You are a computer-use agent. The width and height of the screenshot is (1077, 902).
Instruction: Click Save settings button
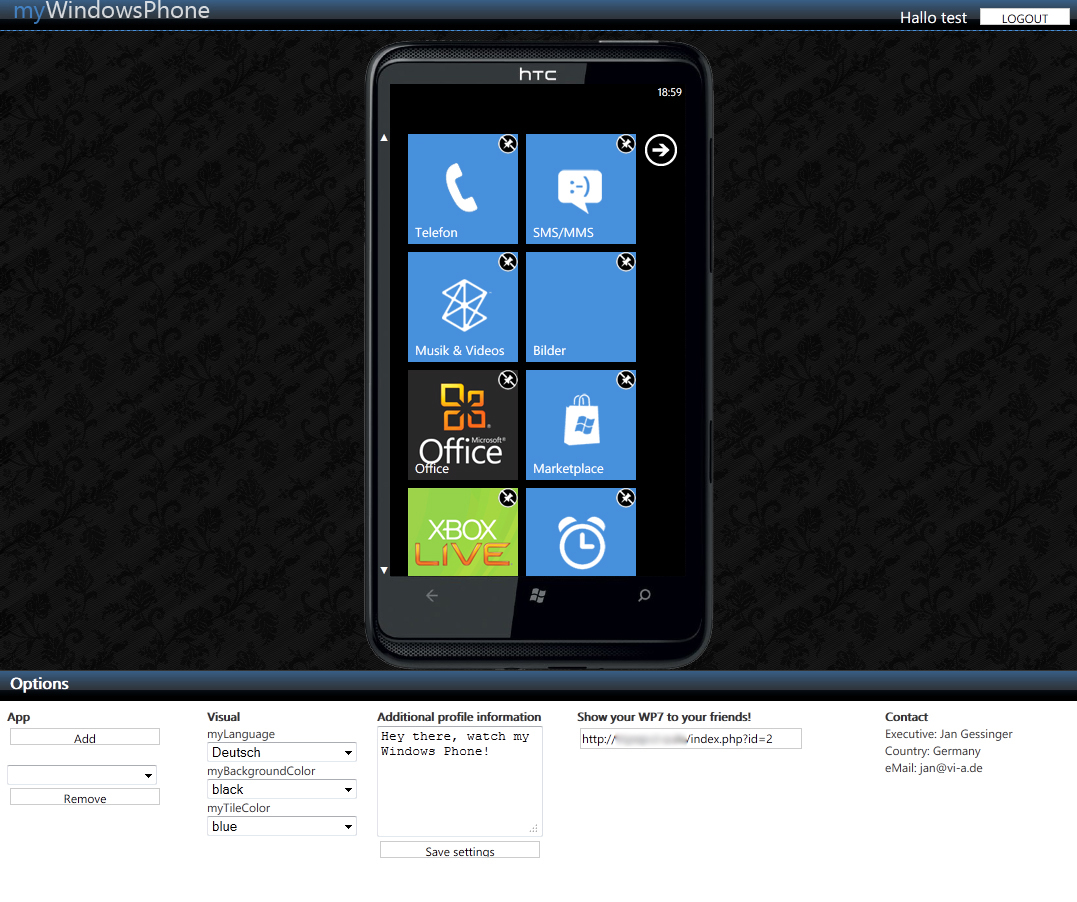pos(460,850)
